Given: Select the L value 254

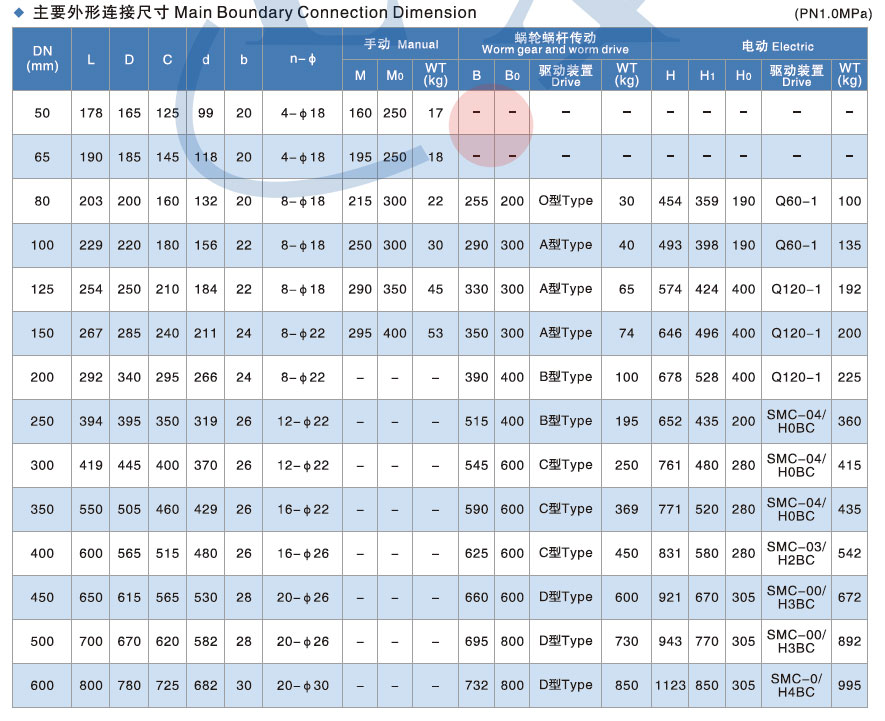Looking at the screenshot, I should [91, 289].
